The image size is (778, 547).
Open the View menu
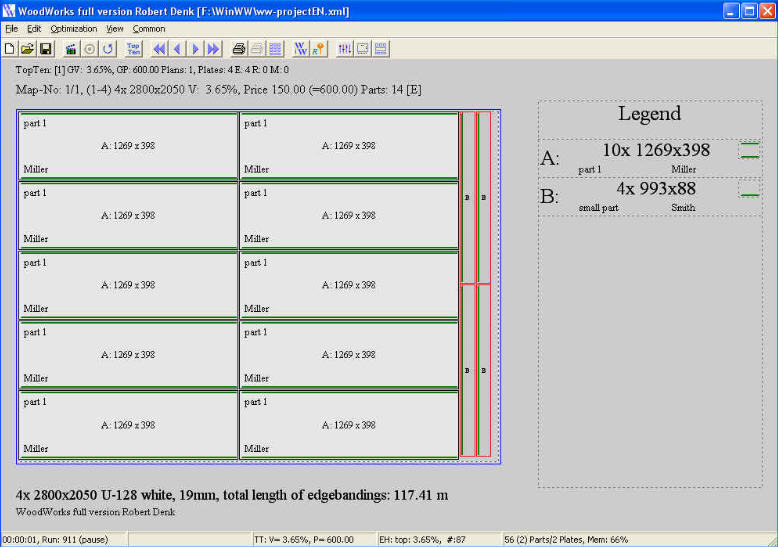(115, 29)
